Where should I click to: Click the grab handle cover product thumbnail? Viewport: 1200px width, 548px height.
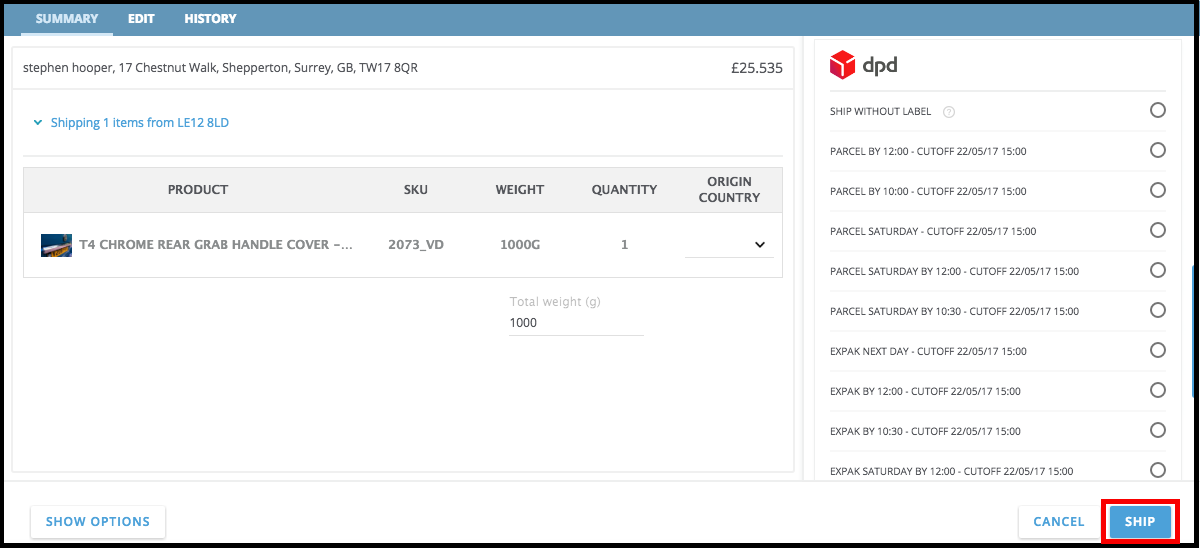pyautogui.click(x=56, y=245)
